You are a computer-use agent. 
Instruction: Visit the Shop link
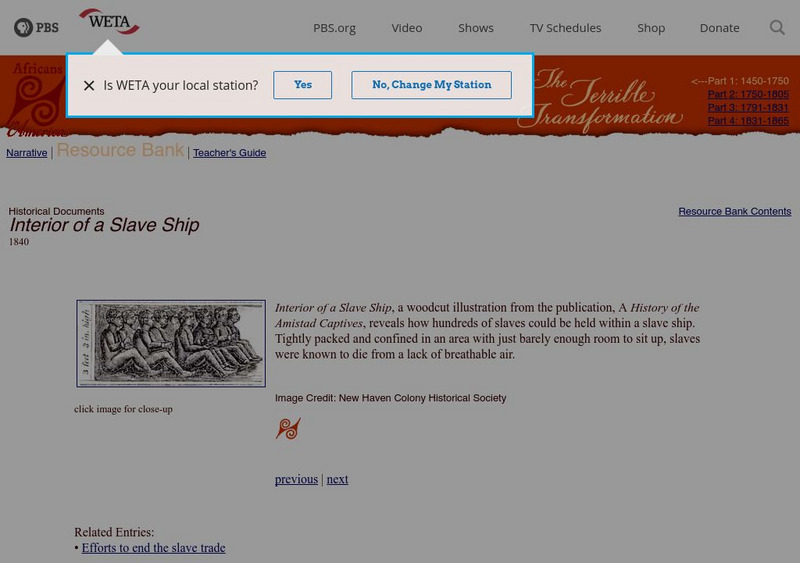click(651, 28)
